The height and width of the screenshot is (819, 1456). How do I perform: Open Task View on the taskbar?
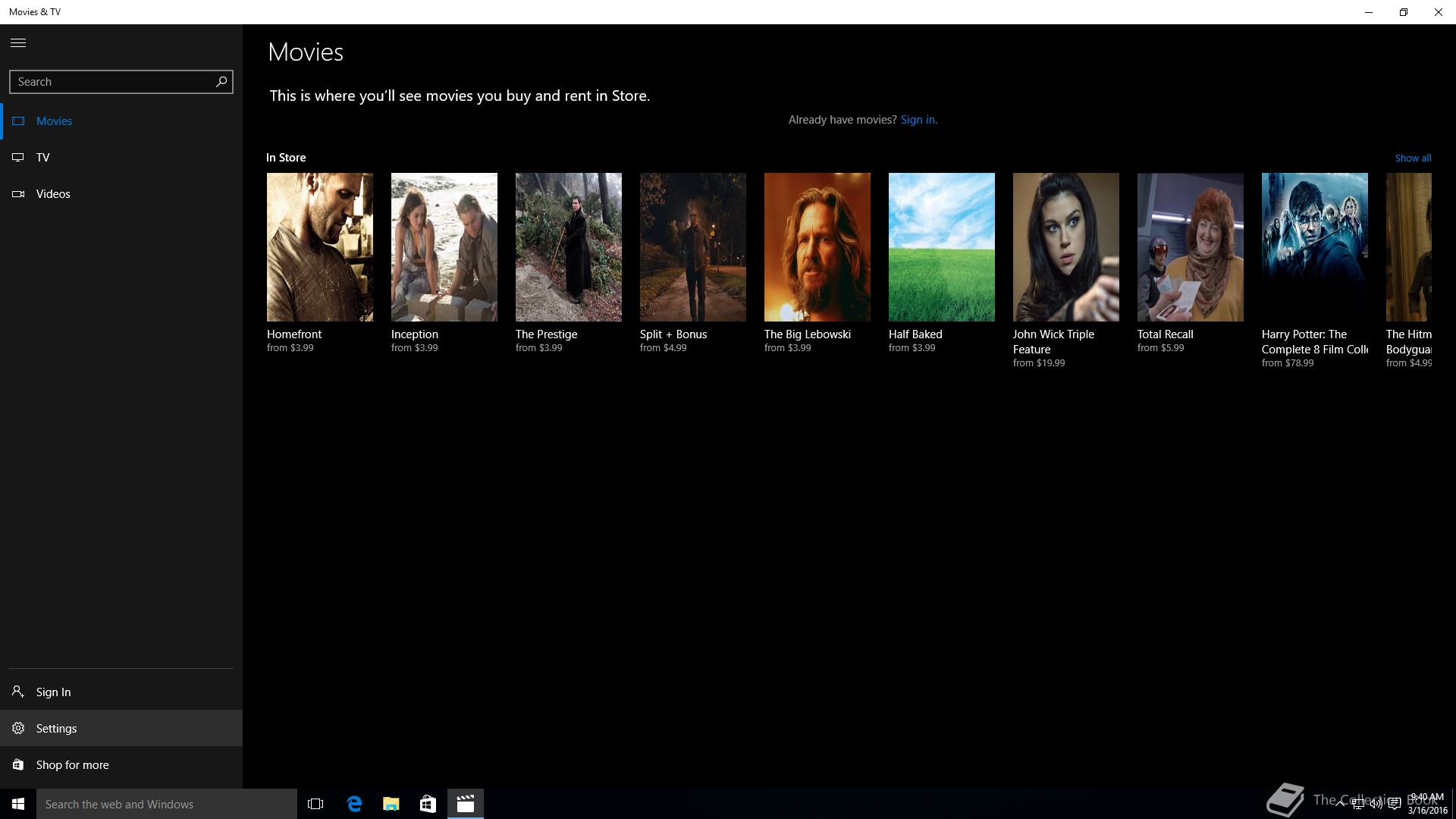click(315, 804)
